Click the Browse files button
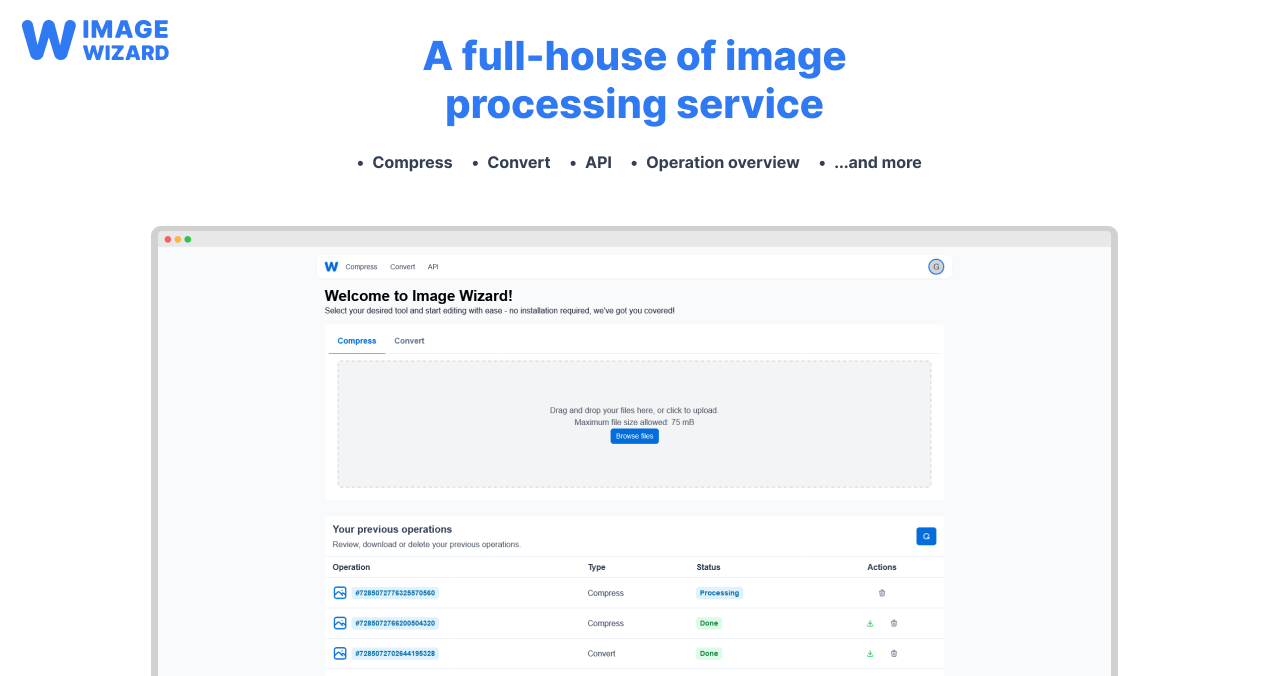1270x676 pixels. click(635, 436)
